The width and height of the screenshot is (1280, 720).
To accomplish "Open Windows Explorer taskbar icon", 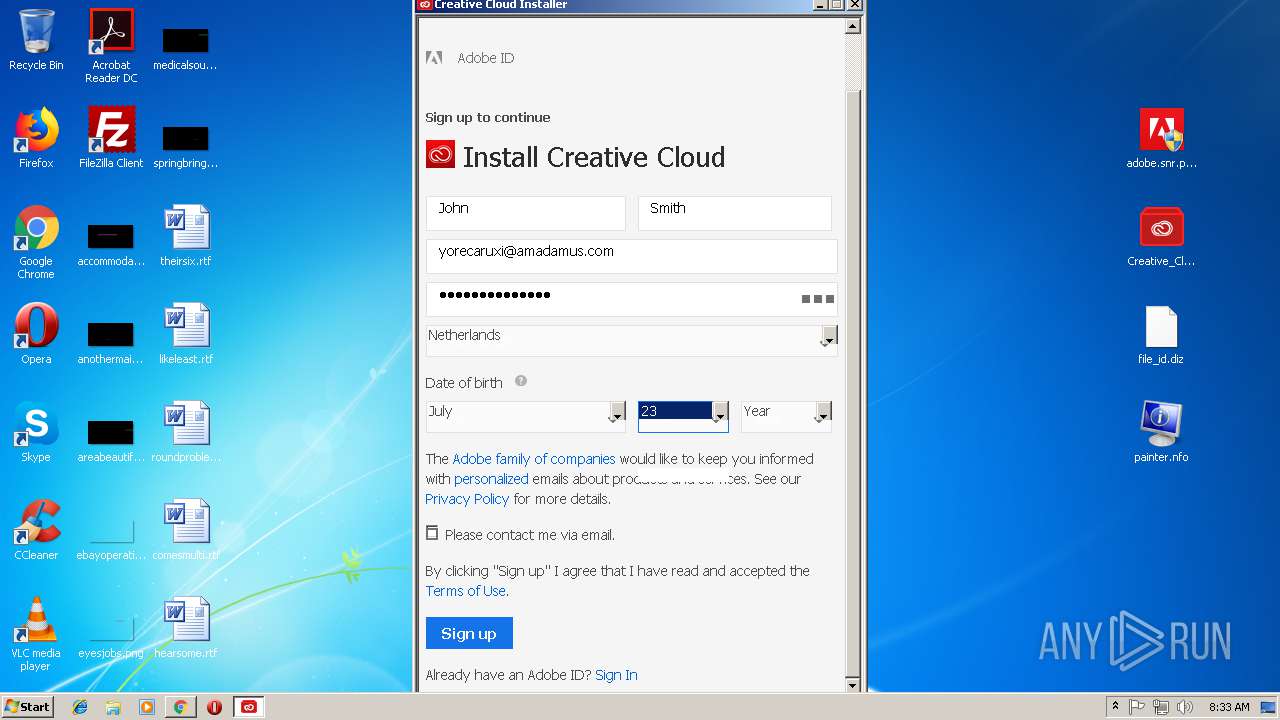I will (113, 707).
